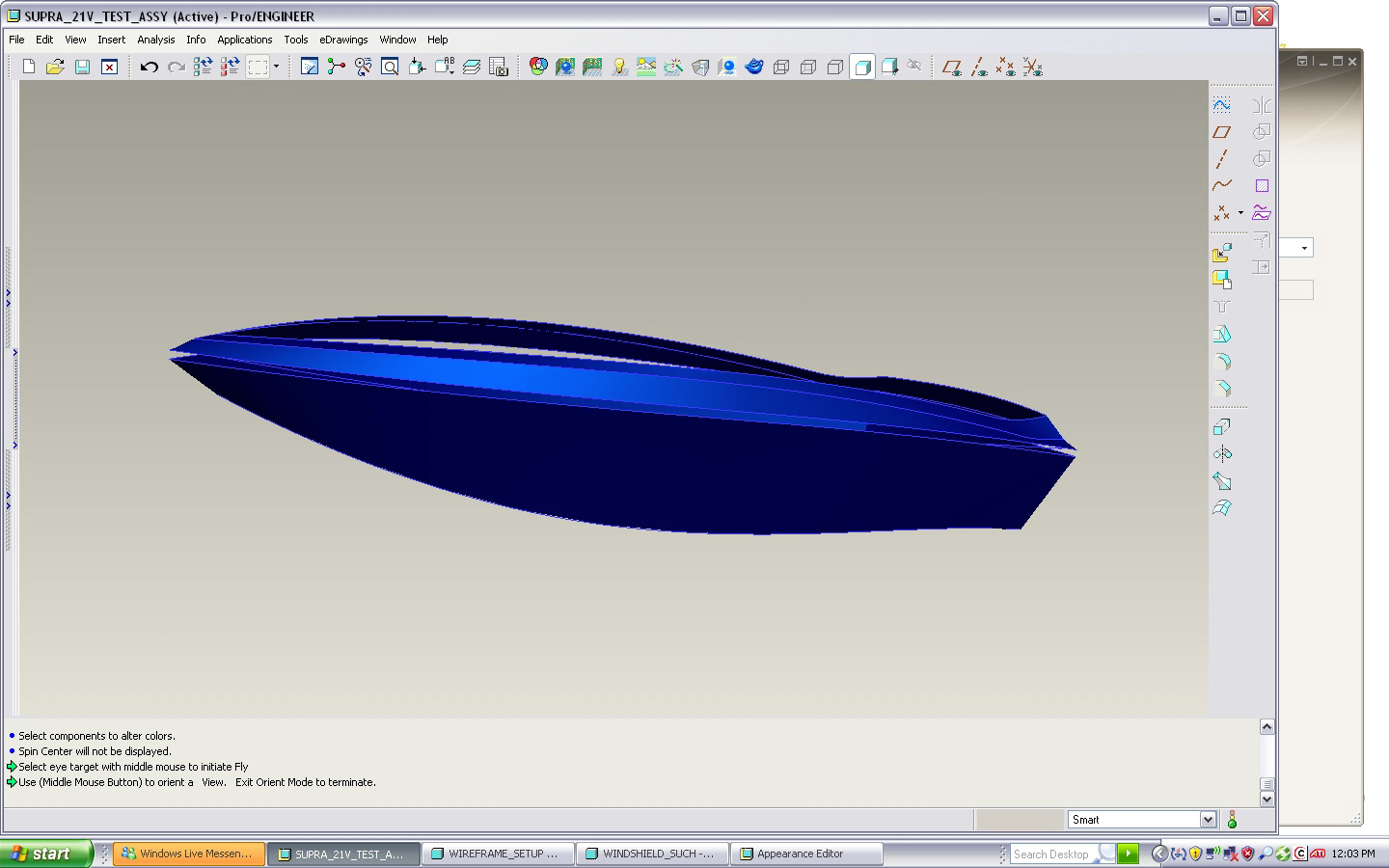Screen dimensions: 1389x868
Task: Click the Windows Start button
Action: click(46, 854)
